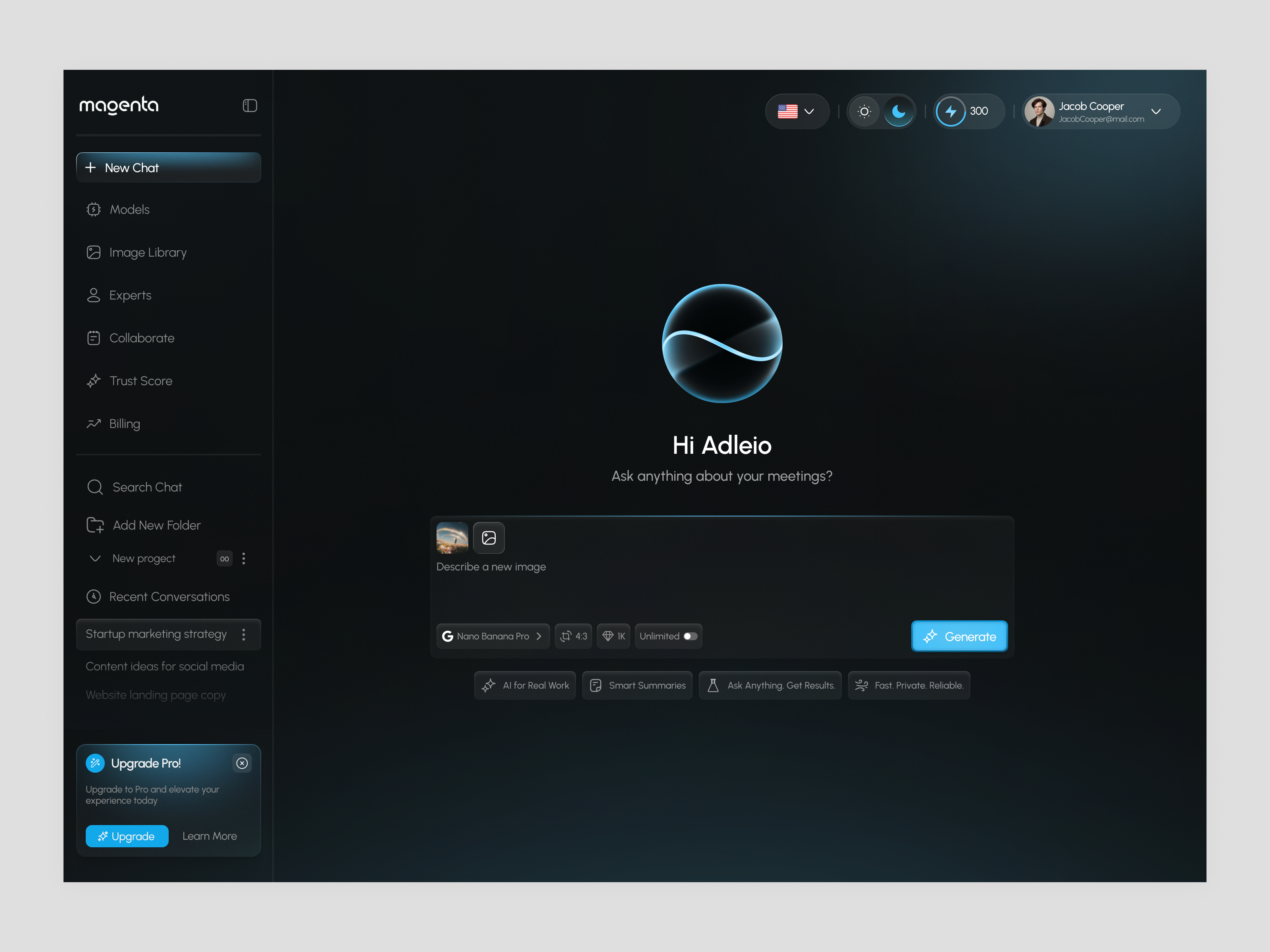Click the Generate button
1270x952 pixels.
[x=959, y=636]
